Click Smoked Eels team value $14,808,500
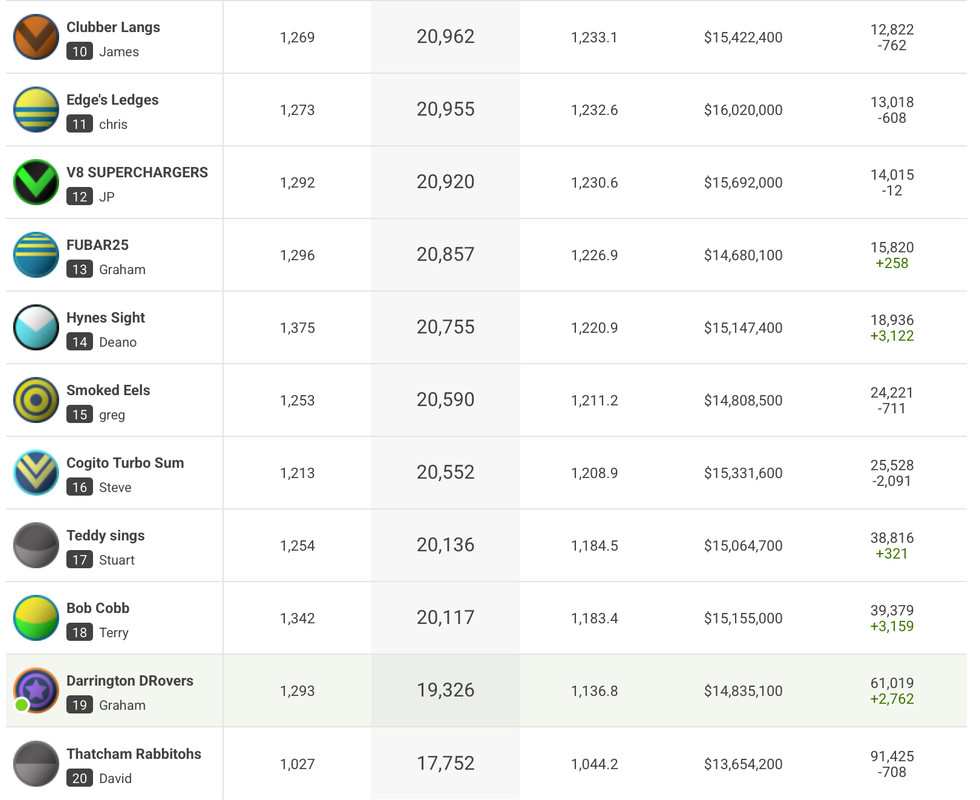Screen dimensions: 980x800 [x=743, y=400]
